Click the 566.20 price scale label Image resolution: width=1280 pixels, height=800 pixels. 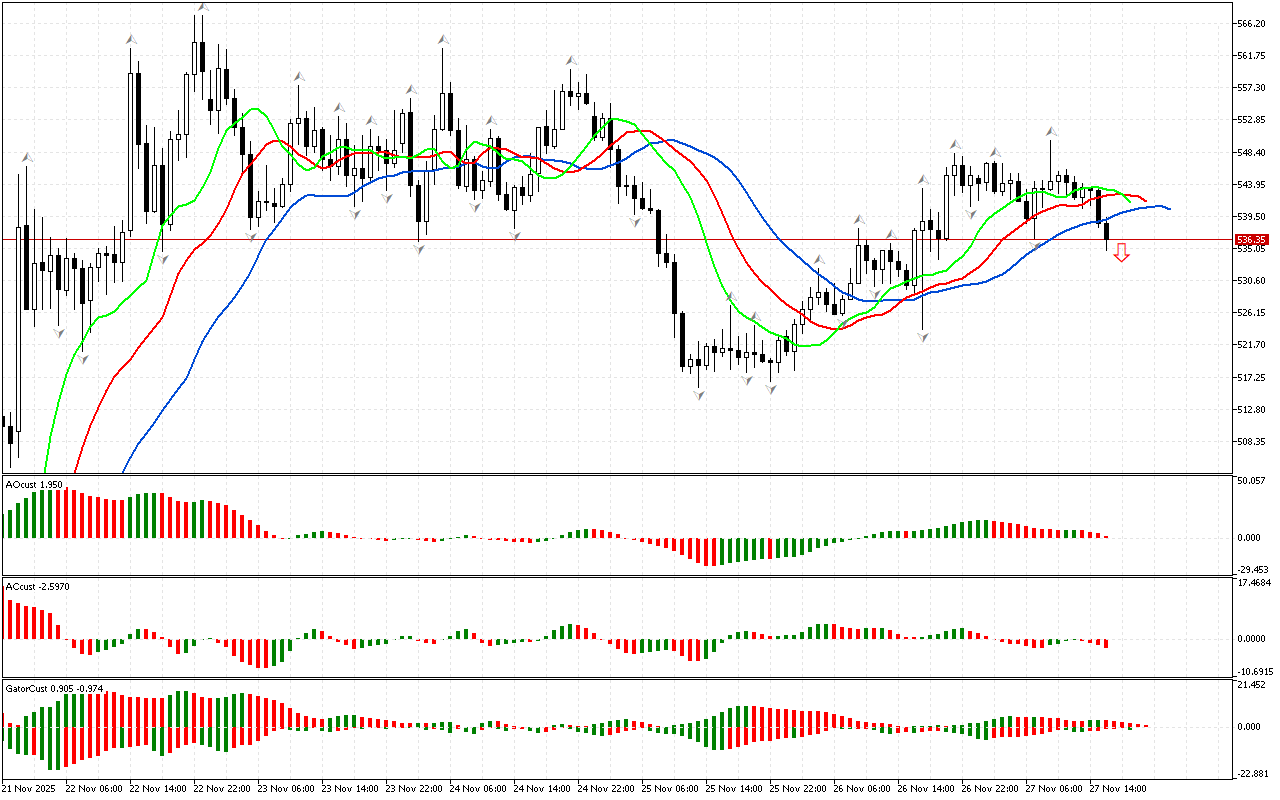[x=1252, y=23]
